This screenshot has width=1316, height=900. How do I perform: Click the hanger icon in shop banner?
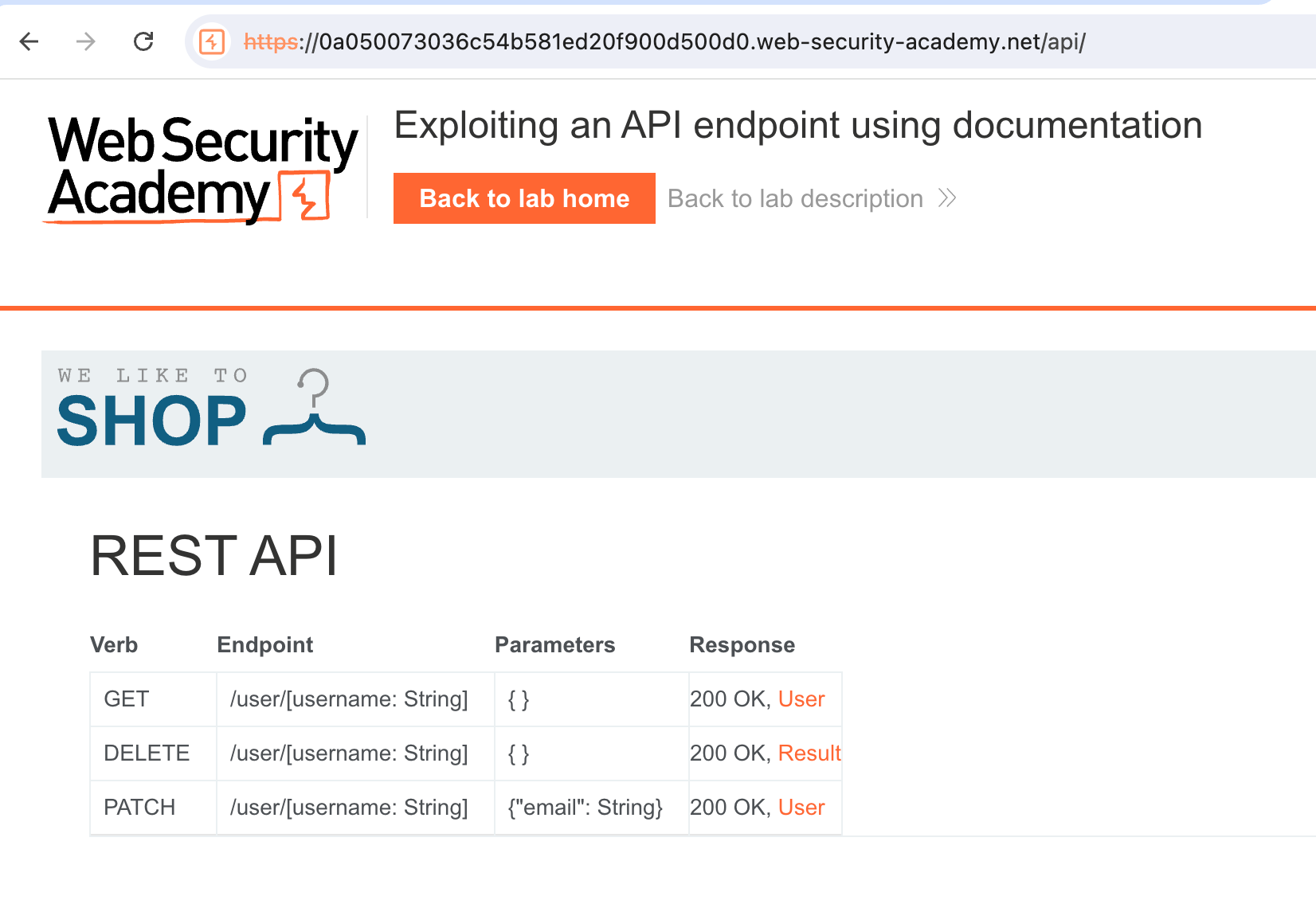click(x=314, y=408)
